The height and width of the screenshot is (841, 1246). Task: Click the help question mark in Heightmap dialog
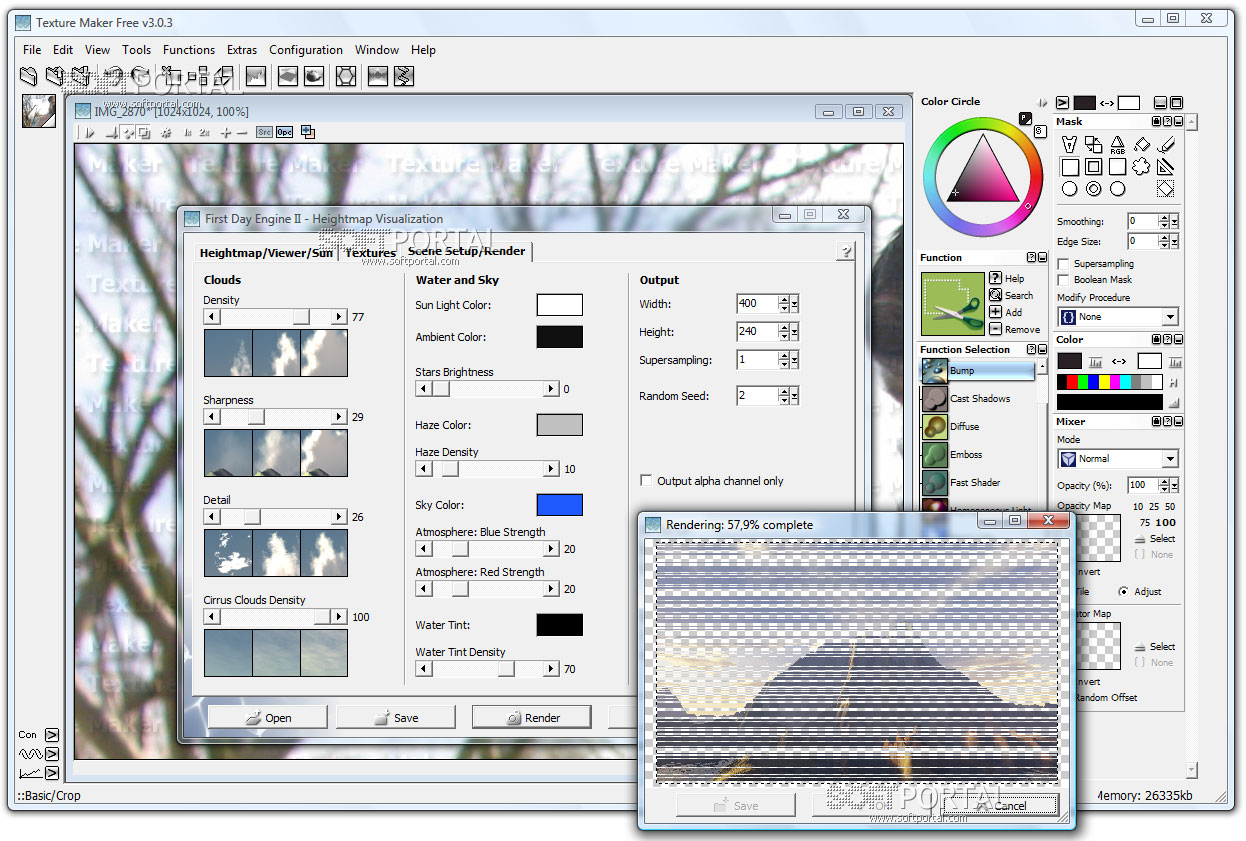coord(846,251)
